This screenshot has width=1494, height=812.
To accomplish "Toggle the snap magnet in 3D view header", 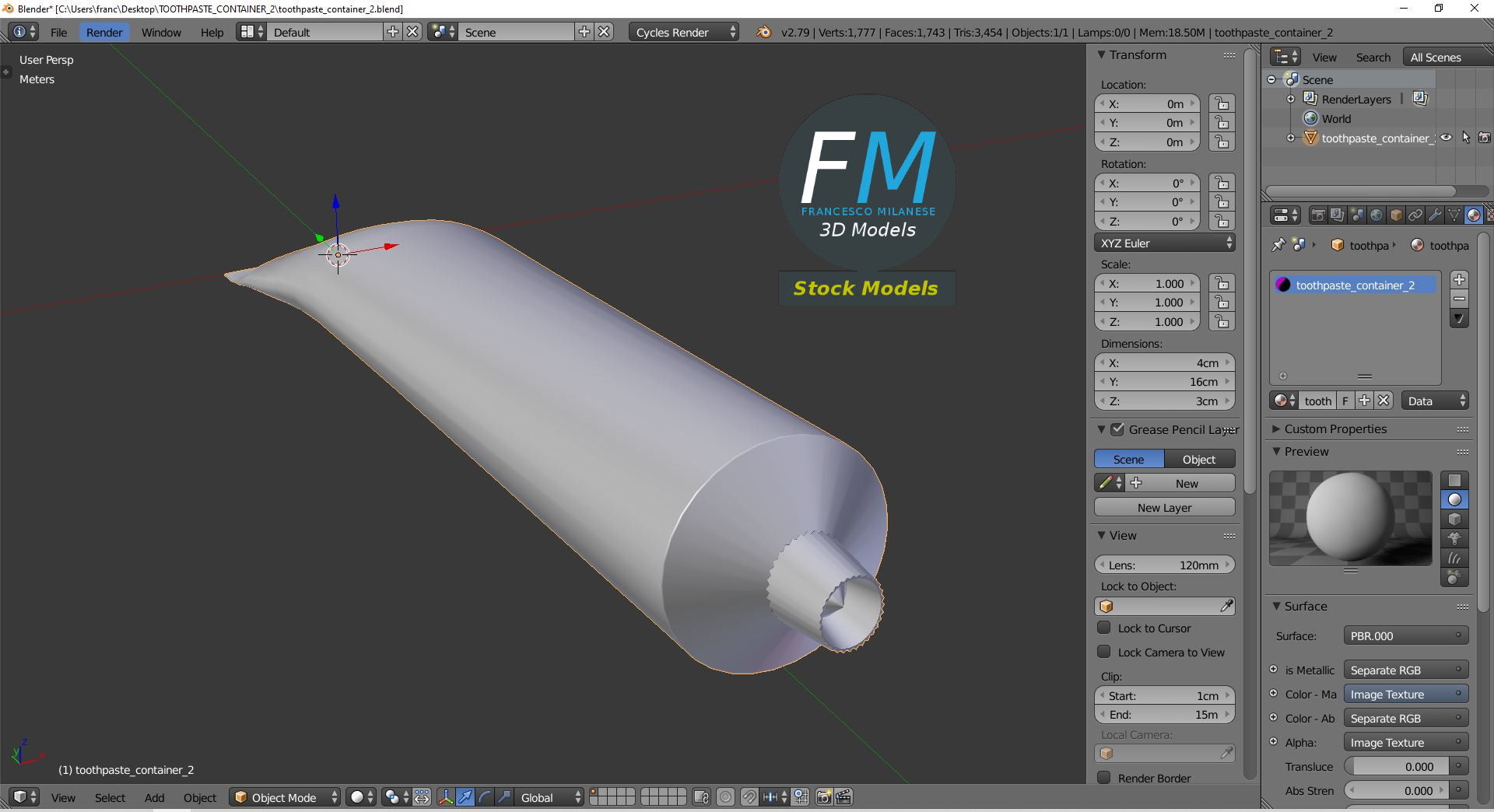I will tap(749, 797).
